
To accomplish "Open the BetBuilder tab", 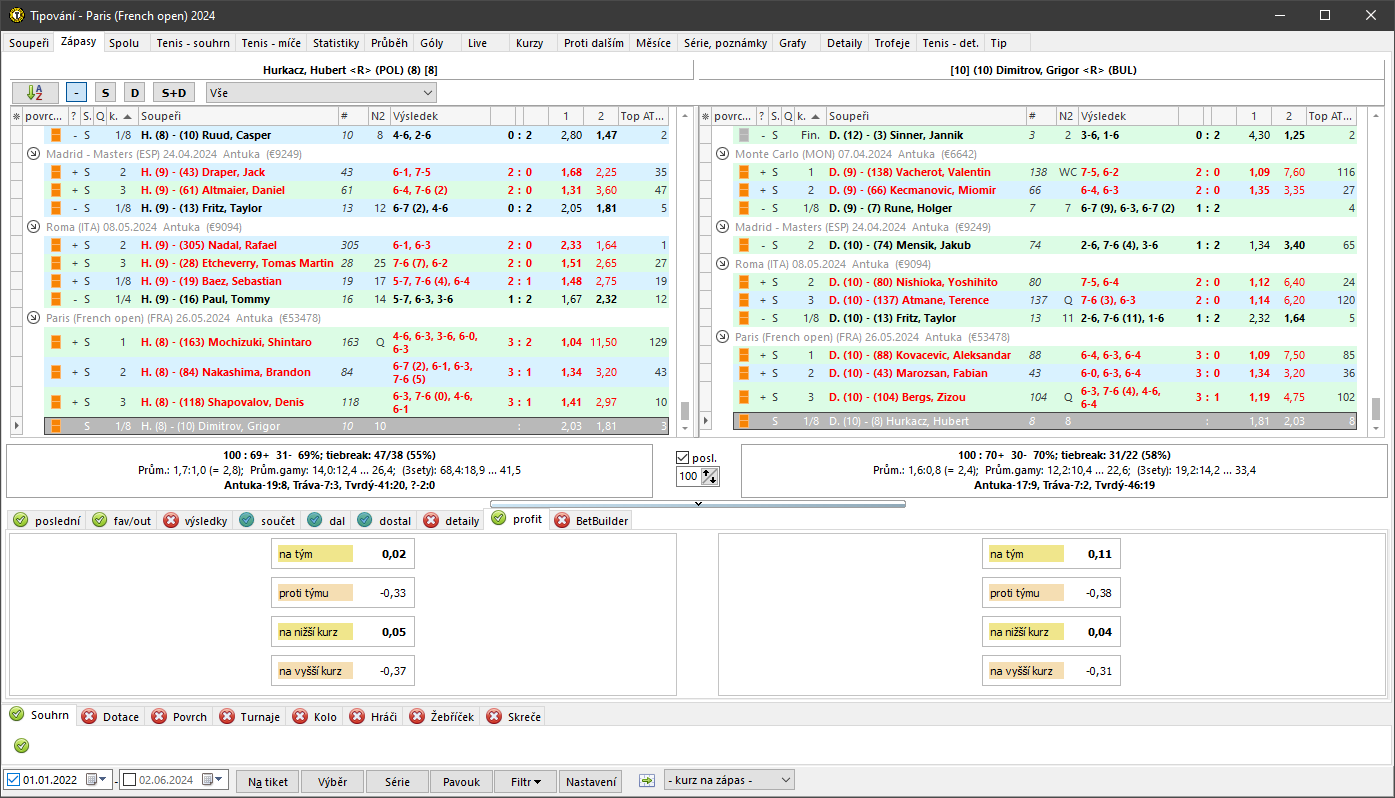I will click(592, 521).
